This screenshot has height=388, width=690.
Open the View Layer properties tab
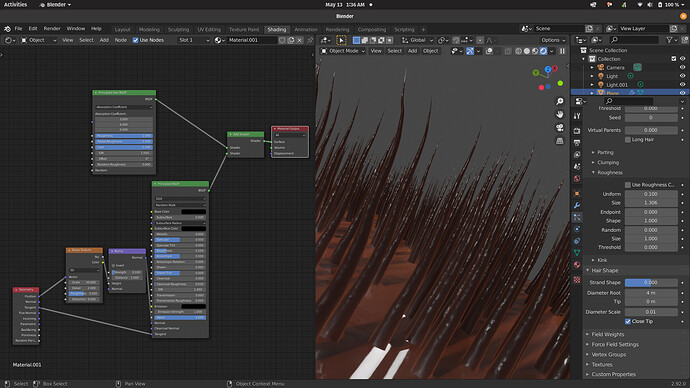coord(577,154)
